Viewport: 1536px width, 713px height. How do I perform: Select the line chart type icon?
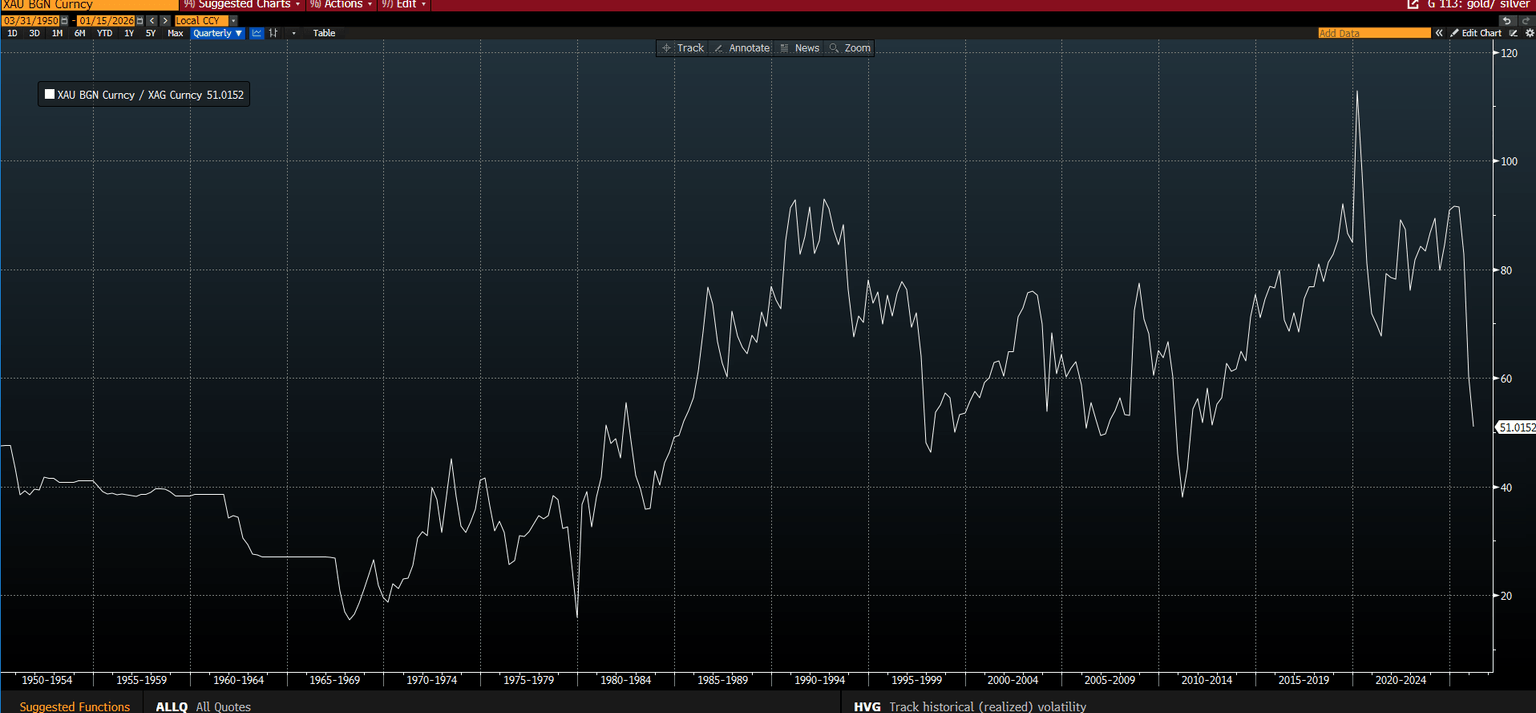[257, 33]
